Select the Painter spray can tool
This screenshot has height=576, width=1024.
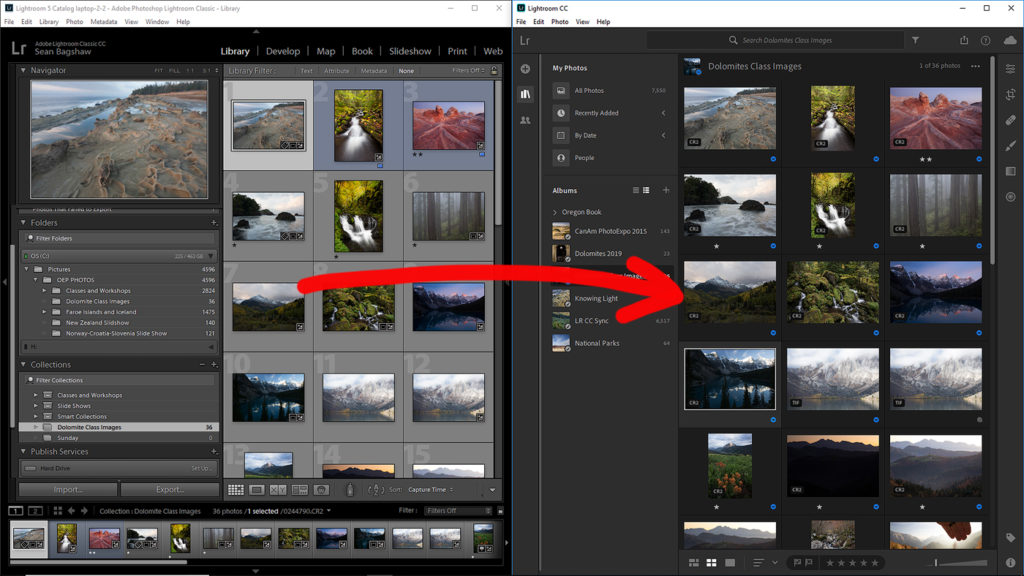[349, 490]
